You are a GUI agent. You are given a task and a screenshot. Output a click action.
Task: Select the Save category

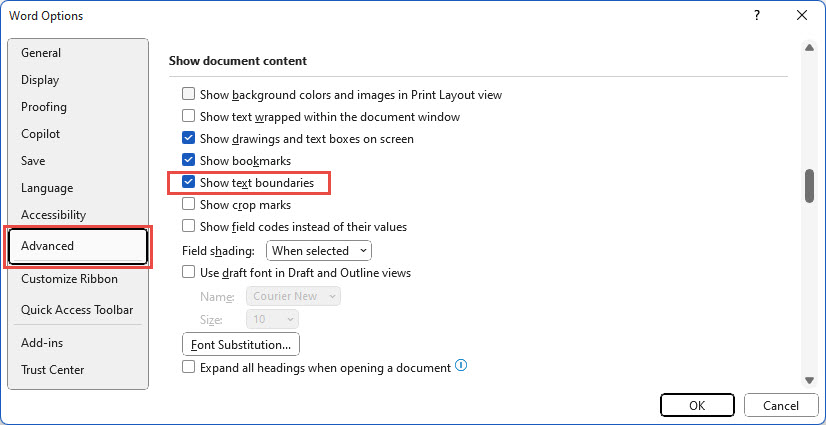click(78, 161)
